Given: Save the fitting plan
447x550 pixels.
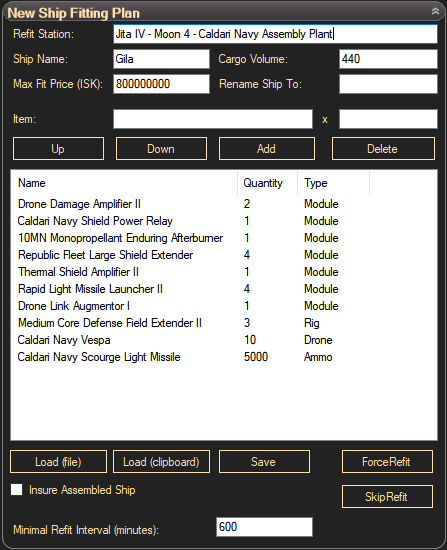Looking at the screenshot, I should coord(264,462).
